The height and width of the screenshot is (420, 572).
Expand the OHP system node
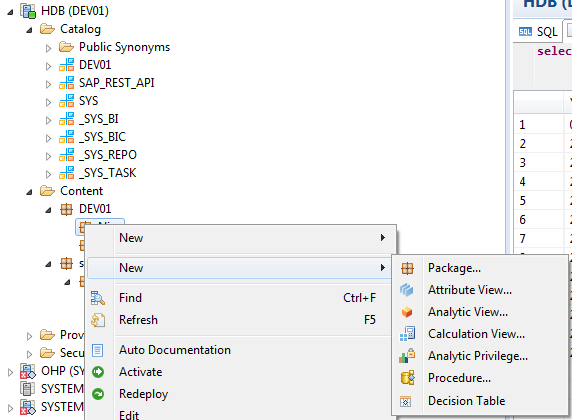tap(11, 372)
